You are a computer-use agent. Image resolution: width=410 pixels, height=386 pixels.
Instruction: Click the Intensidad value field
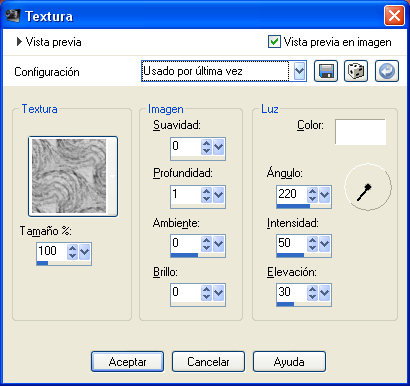291,244
